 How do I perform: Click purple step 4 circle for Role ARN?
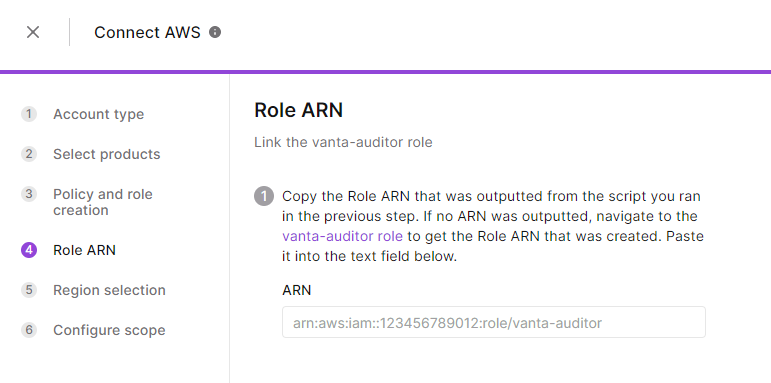tap(29, 250)
